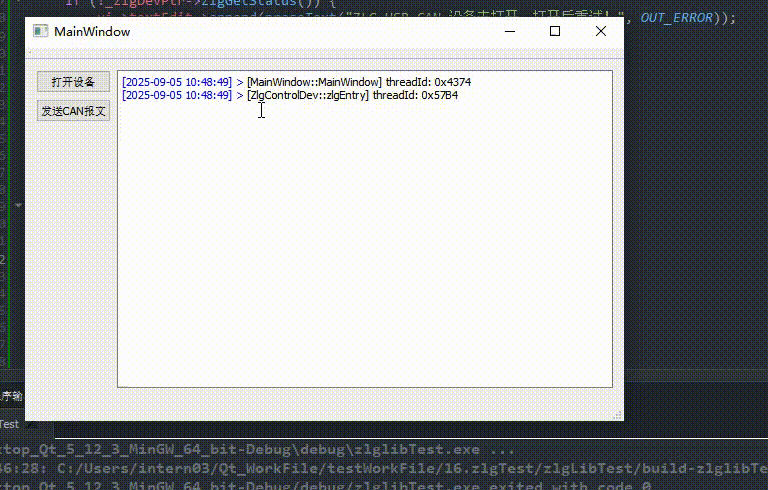This screenshot has height=490, width=768.
Task: Click the resize grip at window corner
Action: (618, 415)
